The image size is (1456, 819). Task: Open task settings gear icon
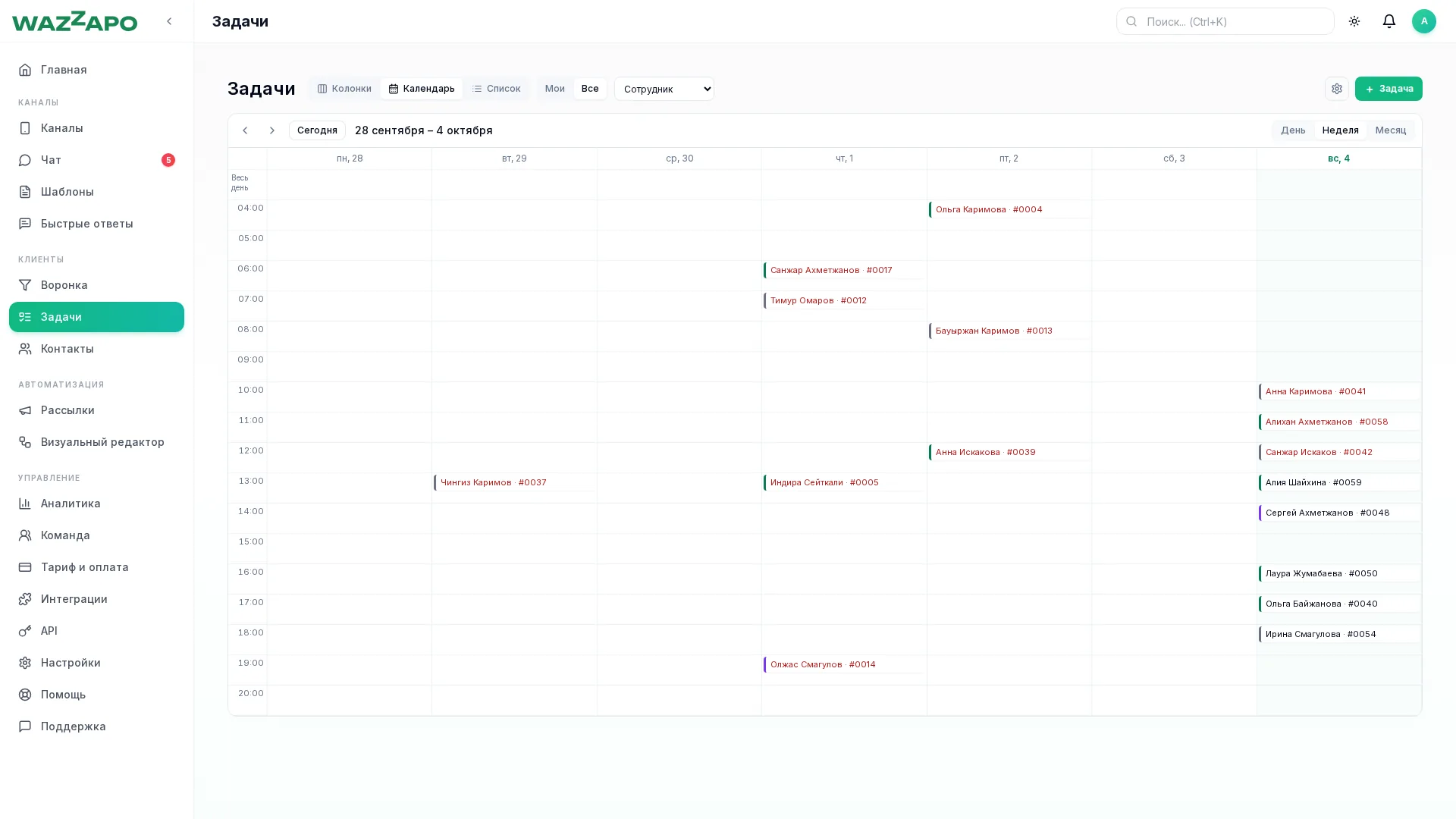point(1337,89)
